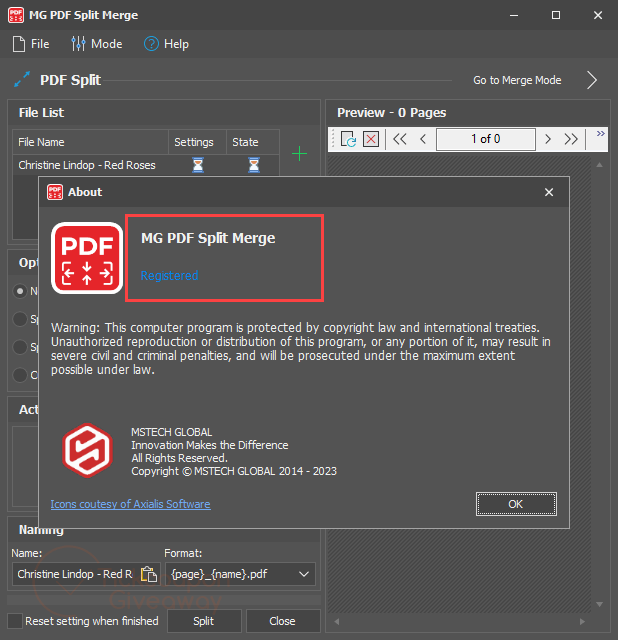Screen dimensions: 618x640
Task: Click the page number field showing 1 of 0
Action: click(x=486, y=139)
